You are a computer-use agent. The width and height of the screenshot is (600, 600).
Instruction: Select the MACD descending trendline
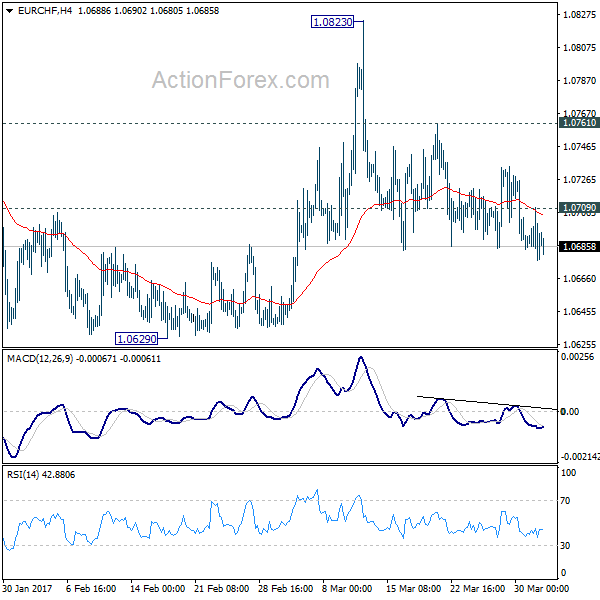[x=487, y=403]
